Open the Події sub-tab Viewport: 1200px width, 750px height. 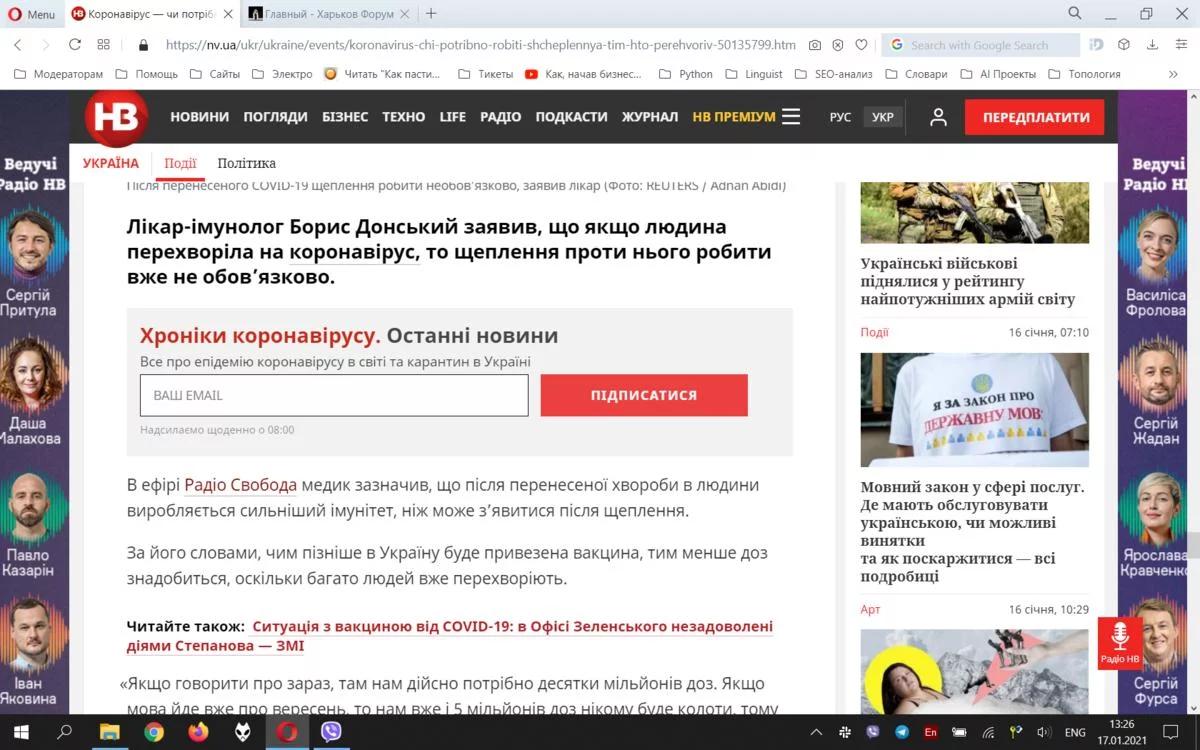180,163
